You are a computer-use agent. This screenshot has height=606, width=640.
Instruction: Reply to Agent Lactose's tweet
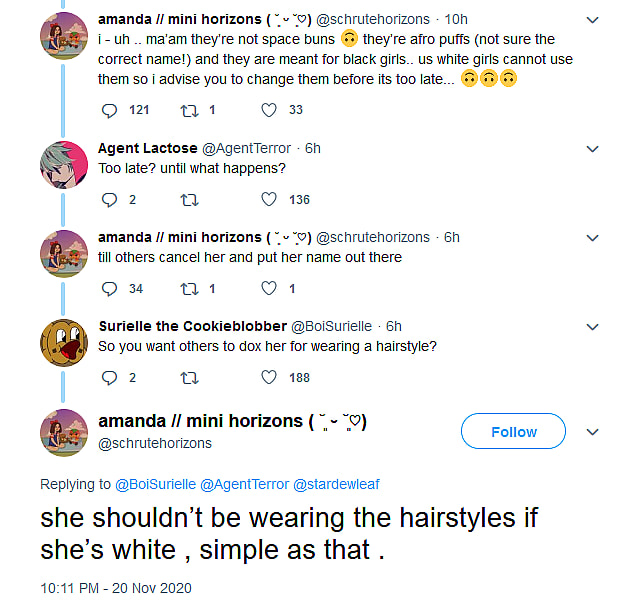(x=110, y=200)
